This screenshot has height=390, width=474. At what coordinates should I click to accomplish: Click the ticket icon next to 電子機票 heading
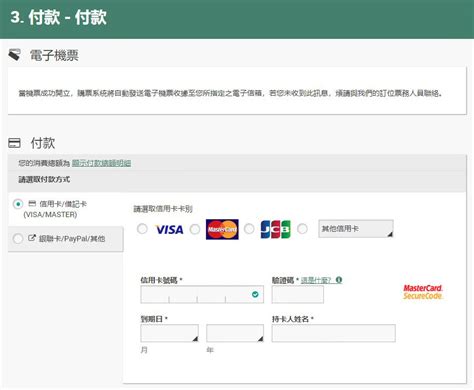[14, 55]
